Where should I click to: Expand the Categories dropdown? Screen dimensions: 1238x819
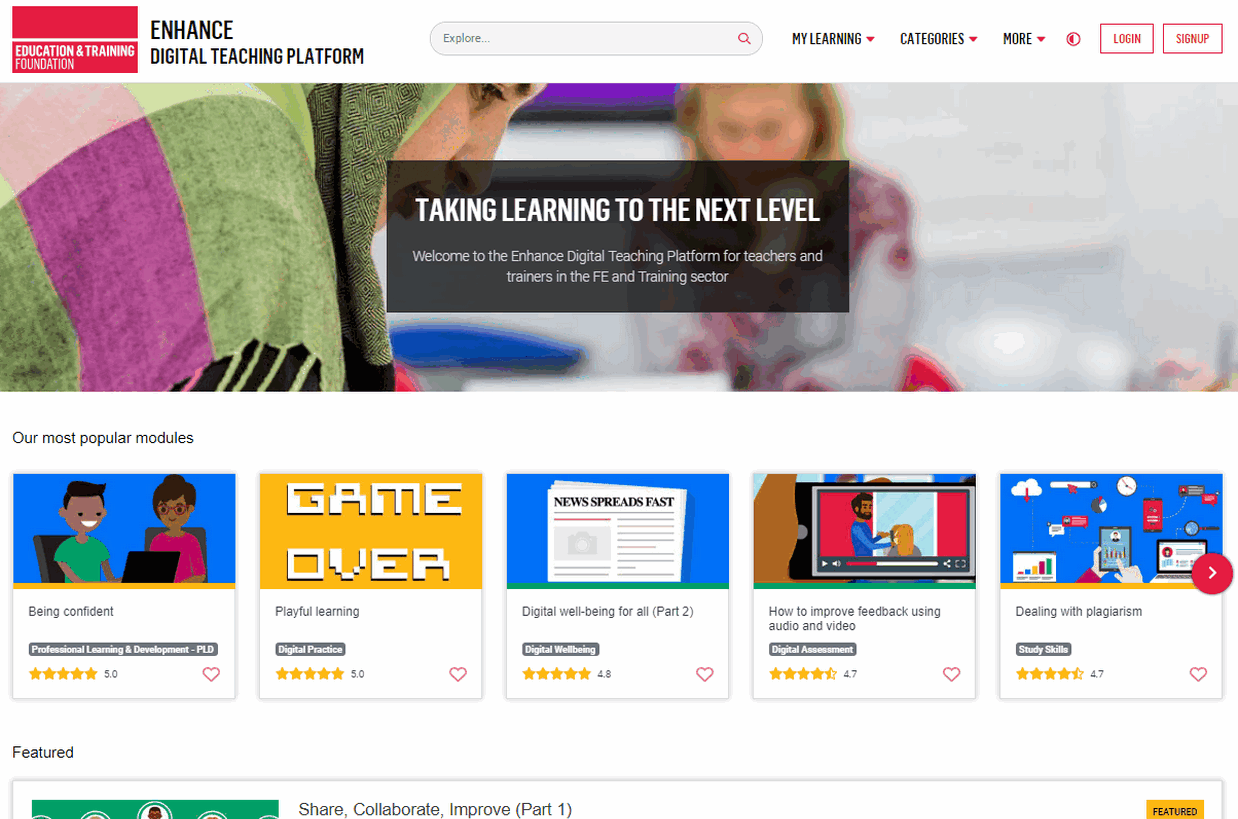[939, 39]
